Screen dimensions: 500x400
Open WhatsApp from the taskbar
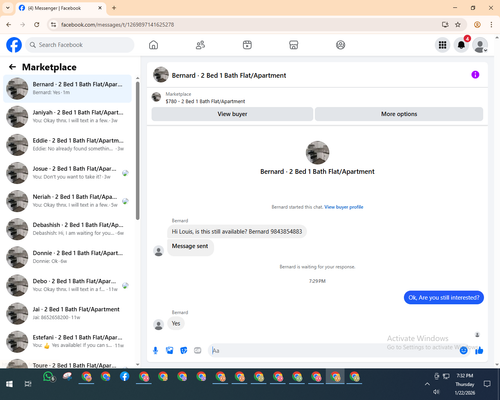click(49, 377)
